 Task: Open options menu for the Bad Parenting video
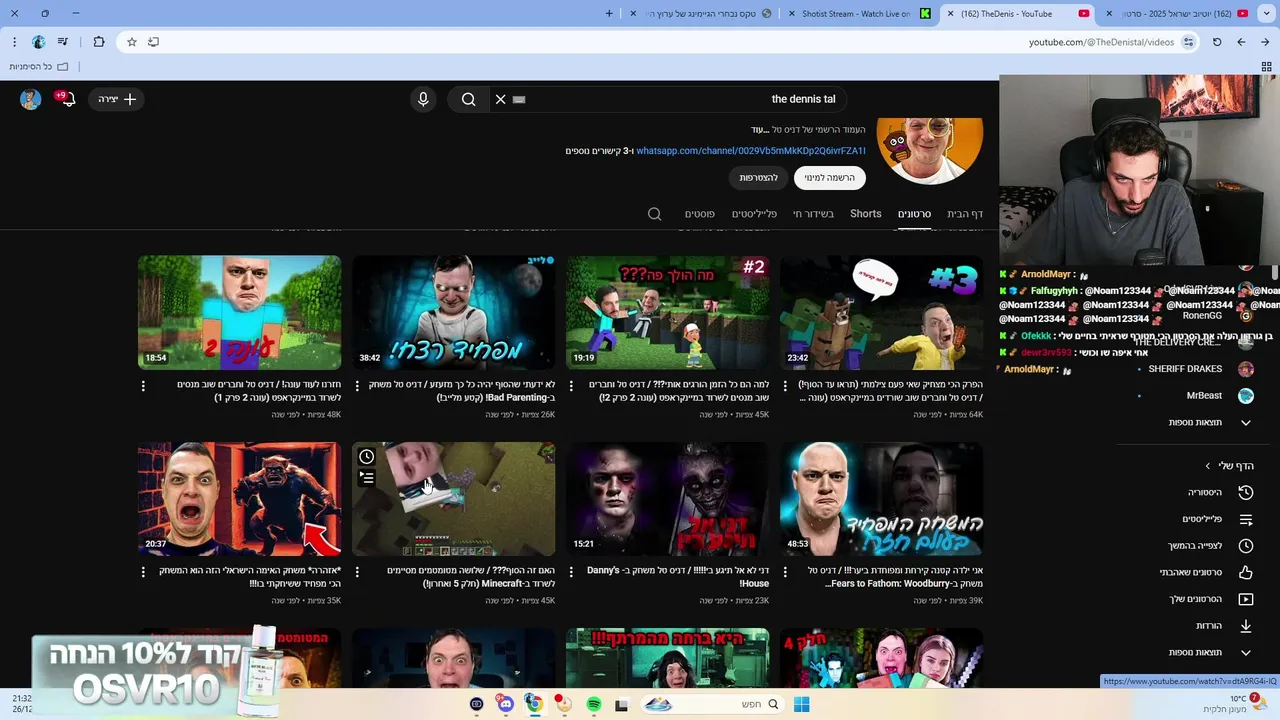pyautogui.click(x=357, y=385)
